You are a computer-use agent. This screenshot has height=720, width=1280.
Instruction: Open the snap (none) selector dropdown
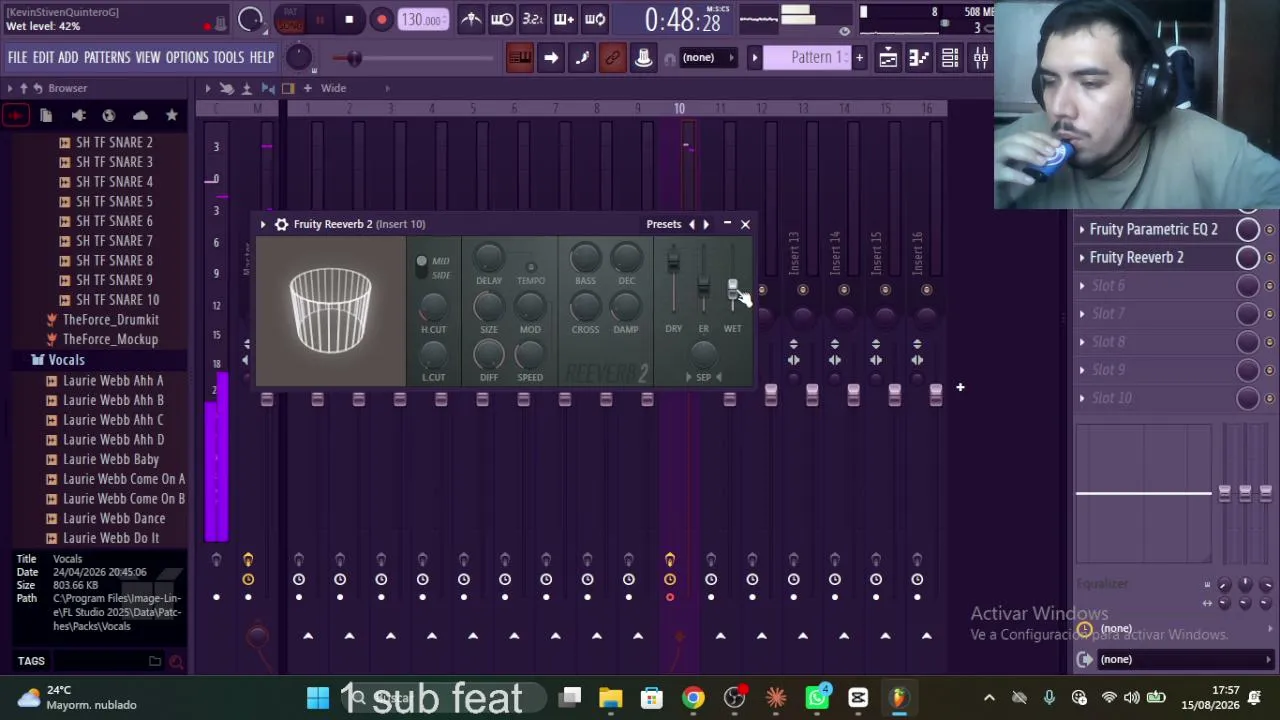coord(707,58)
